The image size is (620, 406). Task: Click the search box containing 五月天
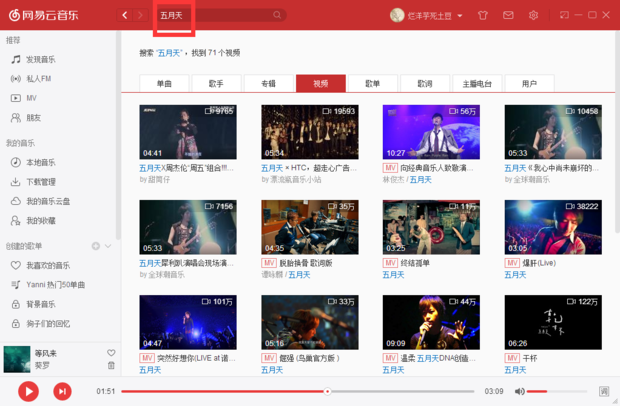(220, 15)
